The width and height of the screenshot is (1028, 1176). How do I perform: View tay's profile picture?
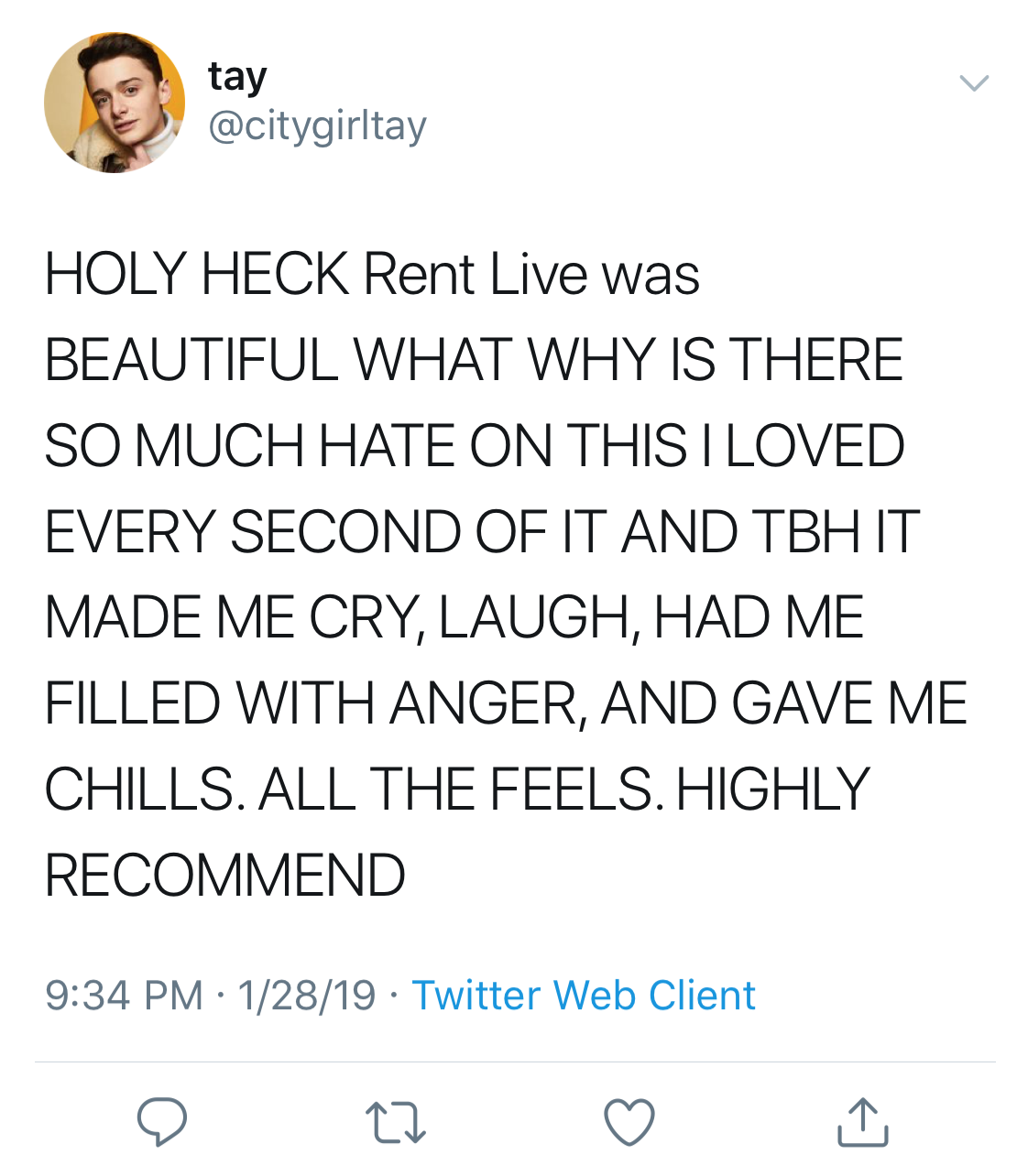[115, 103]
